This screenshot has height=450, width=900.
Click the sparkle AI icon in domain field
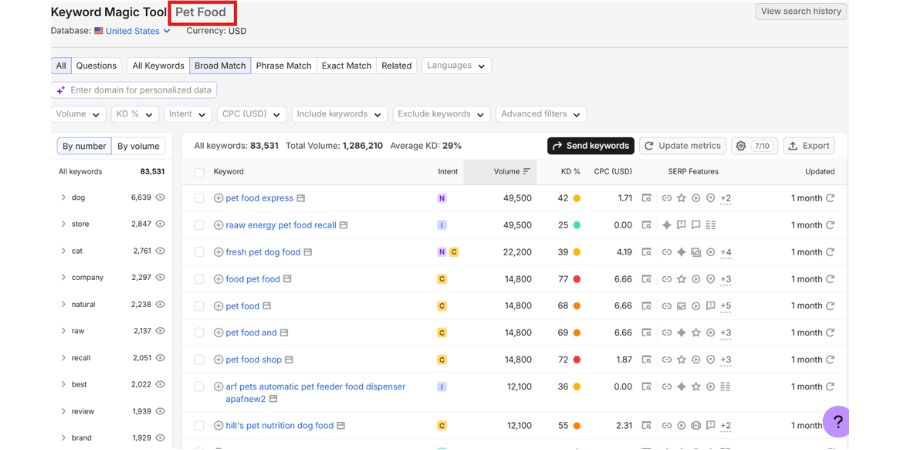tap(61, 90)
